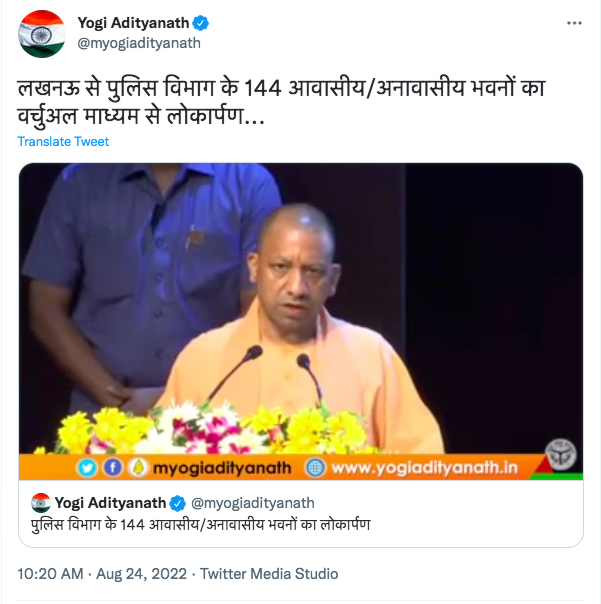
Task: Click the UP government emblem on video
Action: (561, 455)
